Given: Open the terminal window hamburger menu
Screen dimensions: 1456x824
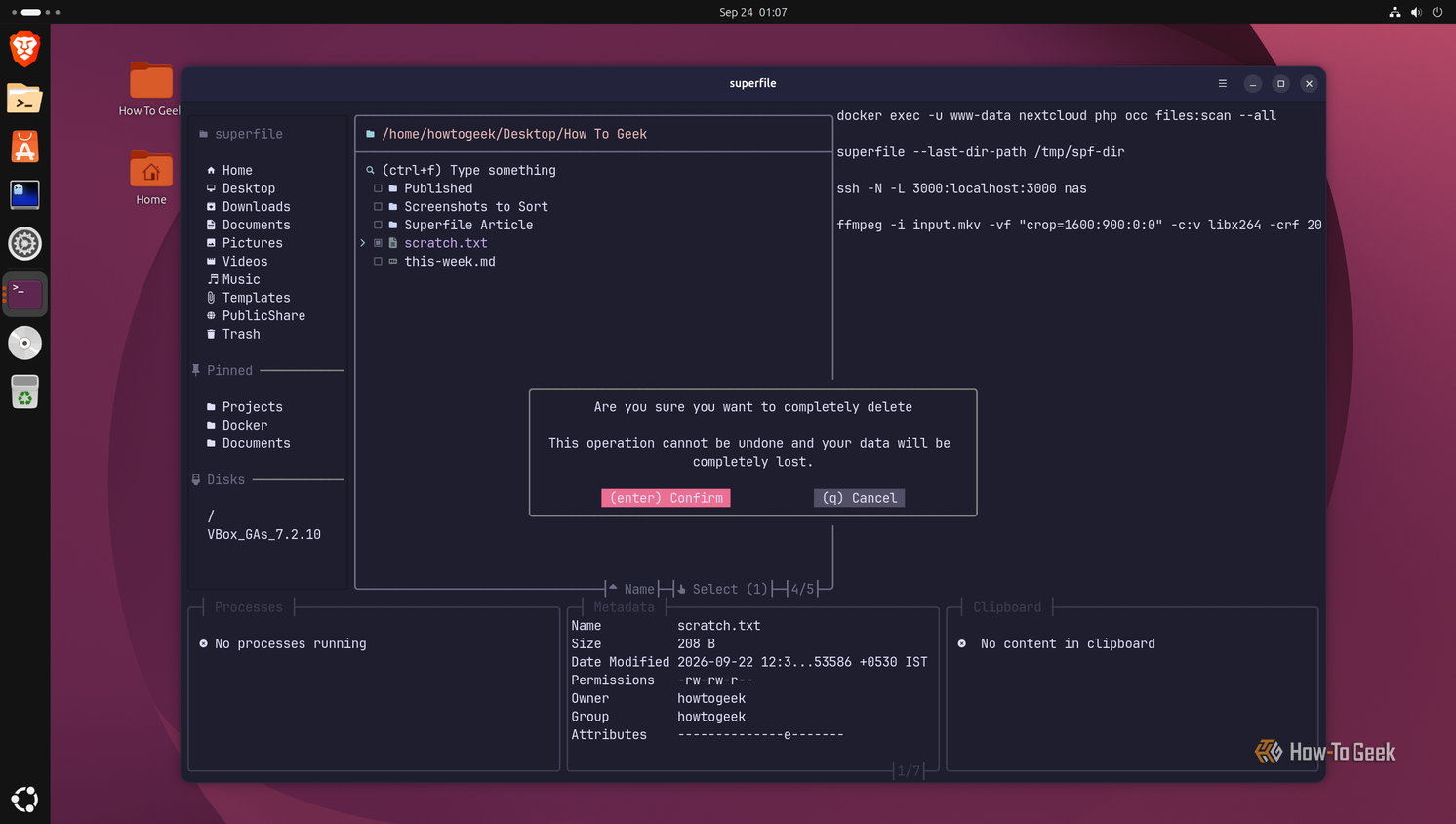Looking at the screenshot, I should point(1222,83).
